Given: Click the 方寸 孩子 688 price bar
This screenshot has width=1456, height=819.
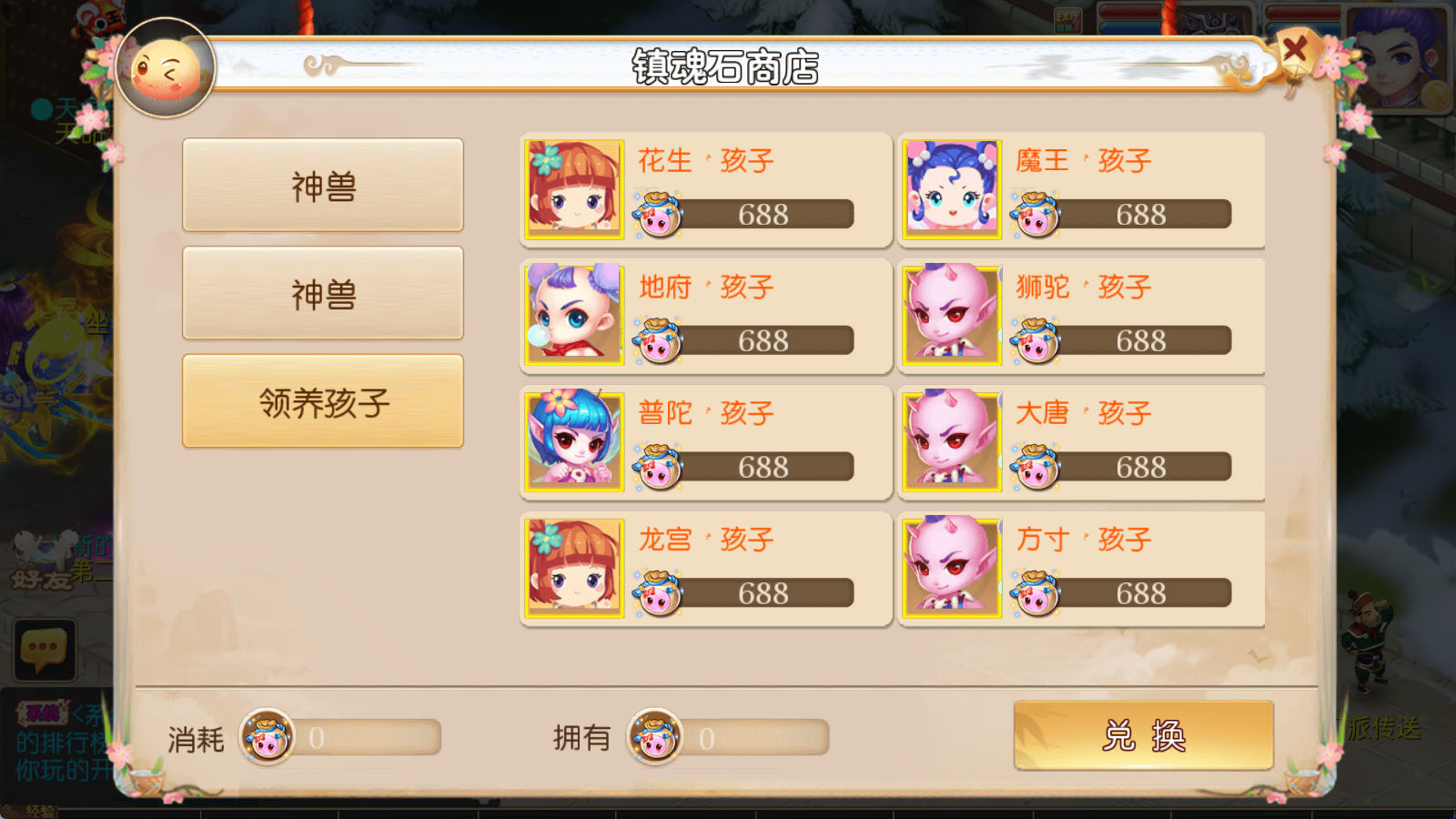Looking at the screenshot, I should 1122,593.
